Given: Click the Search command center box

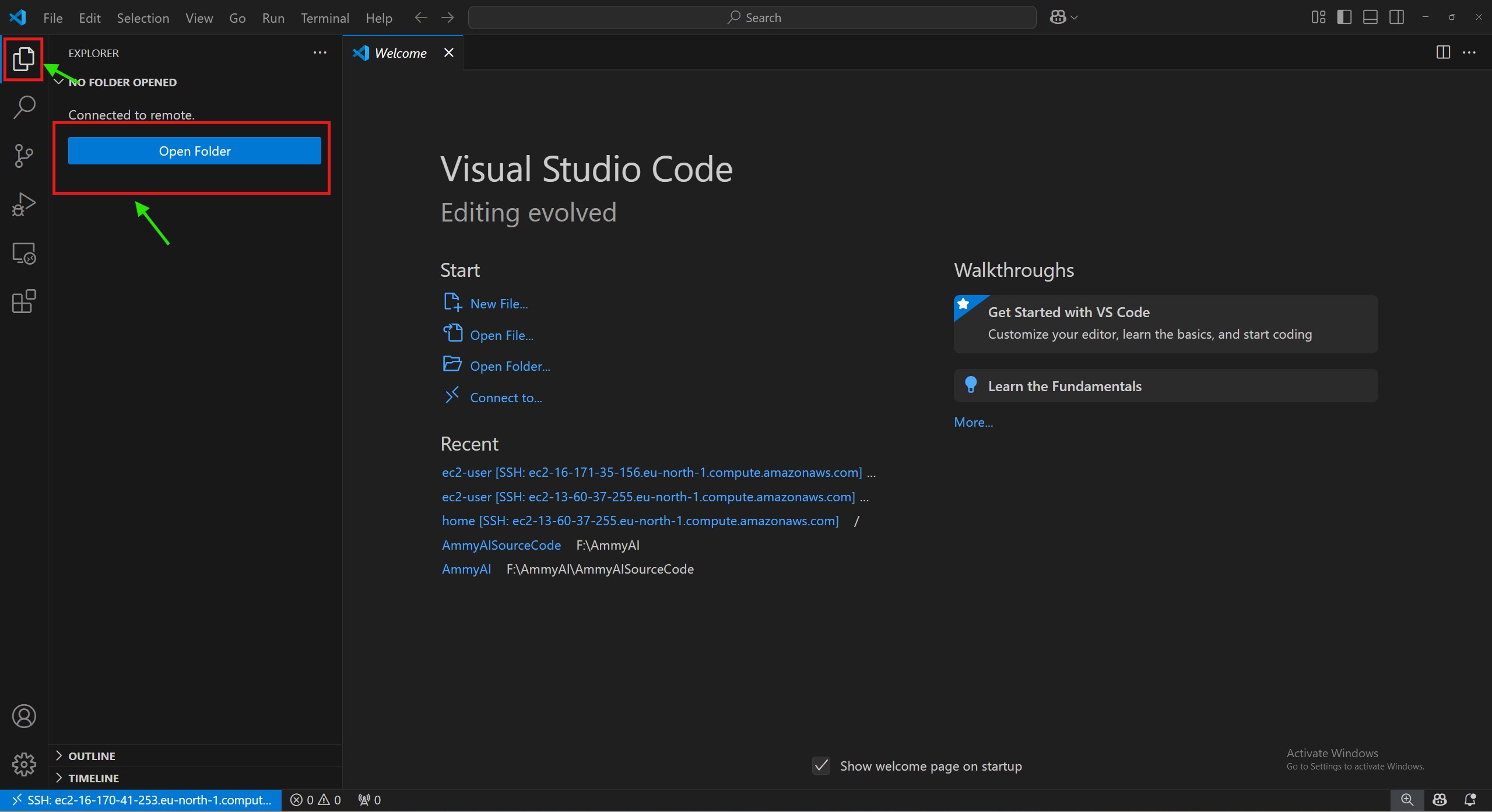Looking at the screenshot, I should click(752, 17).
